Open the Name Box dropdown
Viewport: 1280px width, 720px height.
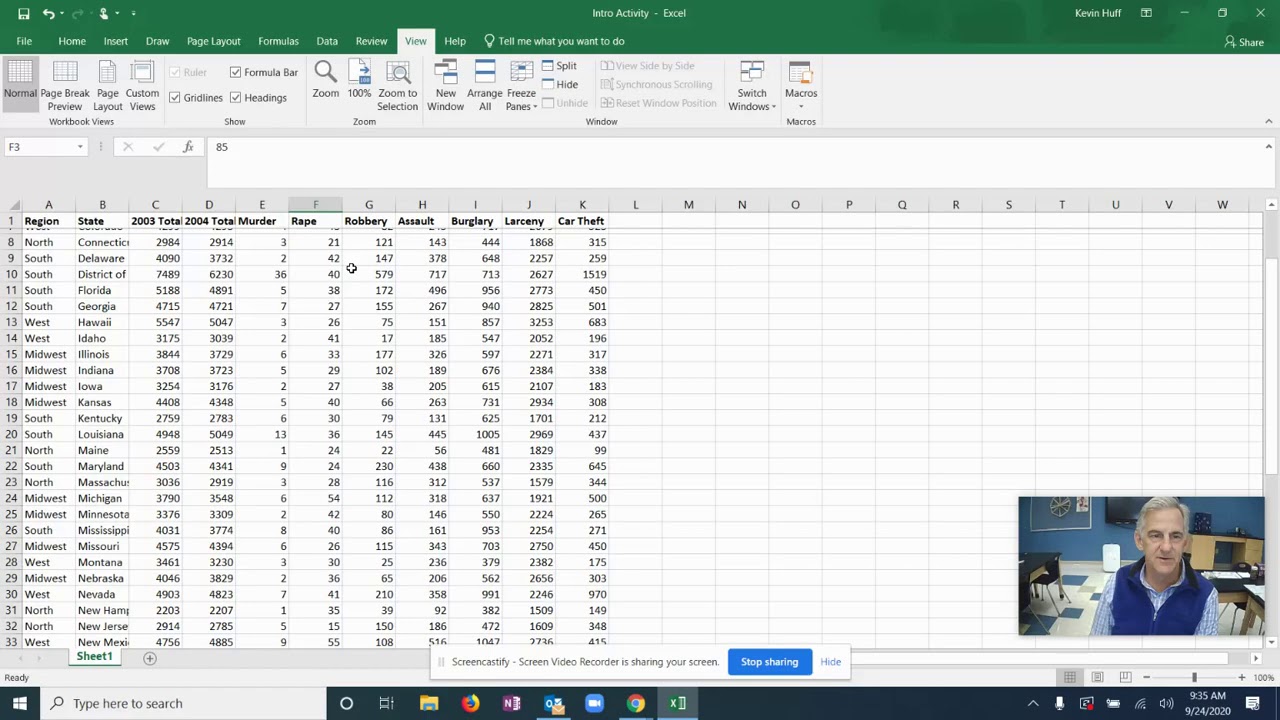click(x=80, y=147)
